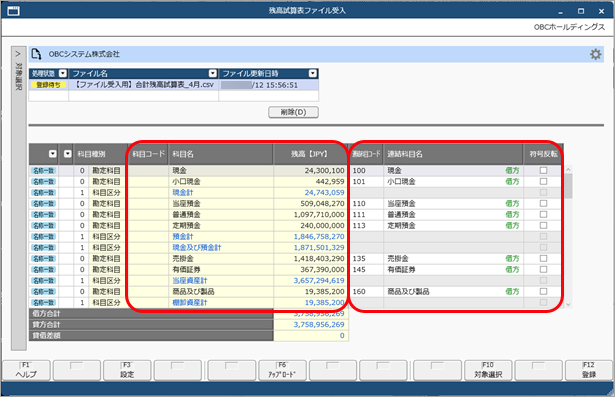This screenshot has height=397, width=615.
Task: Open the ファイル更新日時 column filter dropdown
Action: coord(313,73)
